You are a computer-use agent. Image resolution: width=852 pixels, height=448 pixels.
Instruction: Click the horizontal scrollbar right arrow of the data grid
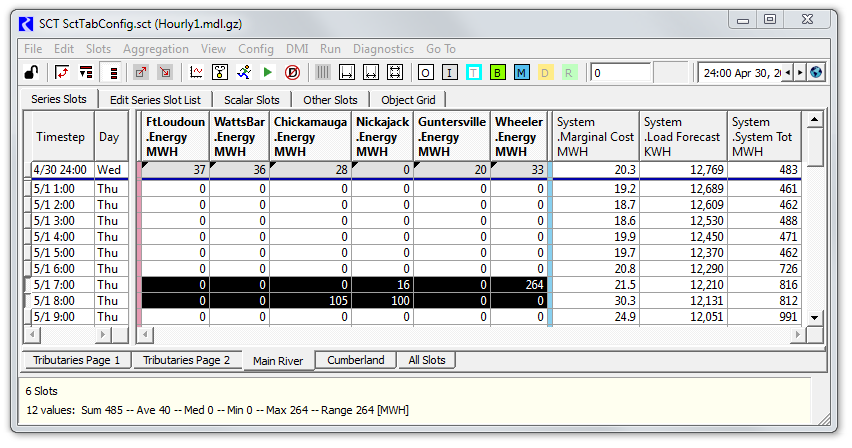(x=797, y=334)
